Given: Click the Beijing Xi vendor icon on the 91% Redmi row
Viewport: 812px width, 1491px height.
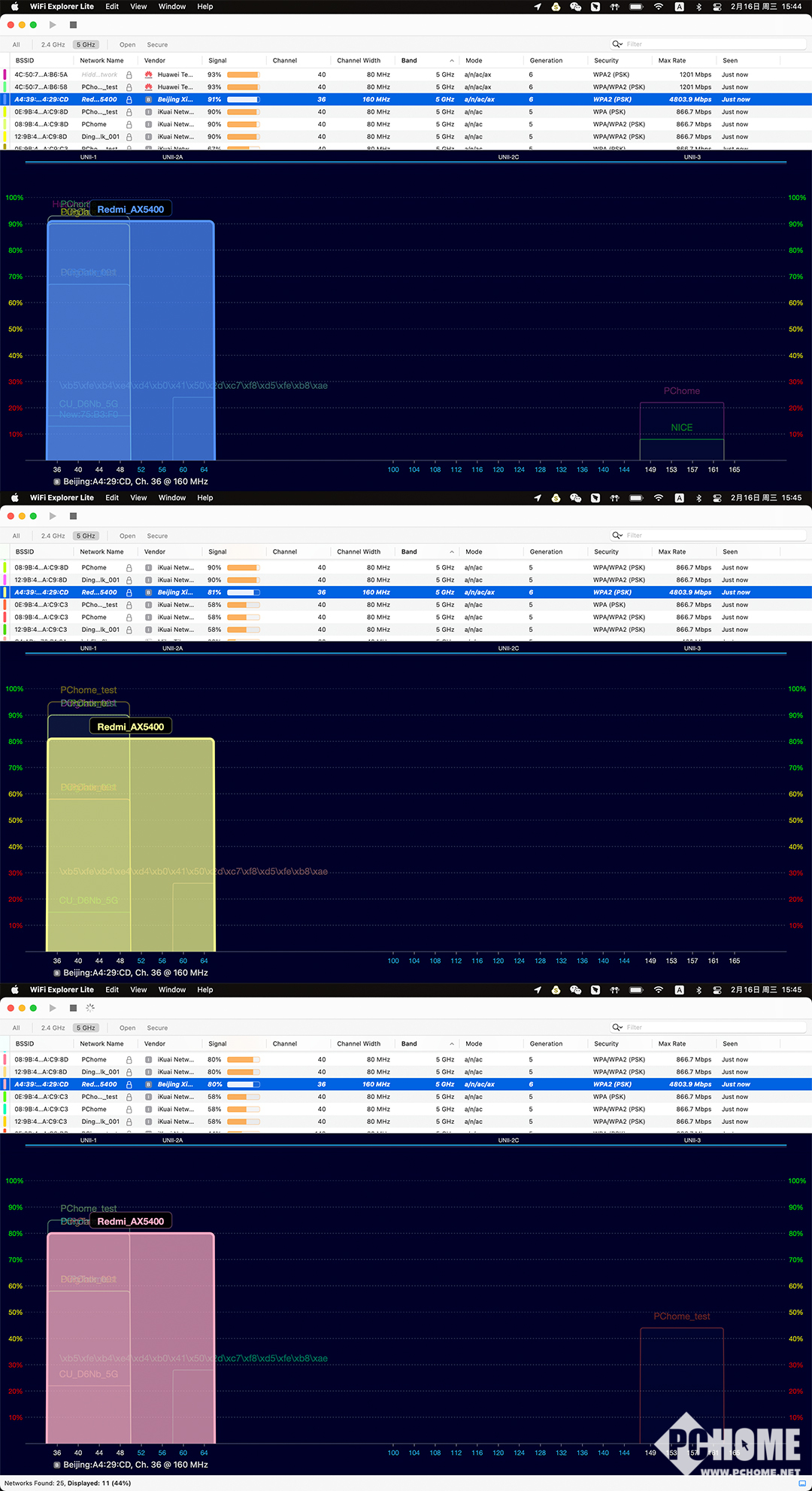Looking at the screenshot, I should click(x=149, y=99).
